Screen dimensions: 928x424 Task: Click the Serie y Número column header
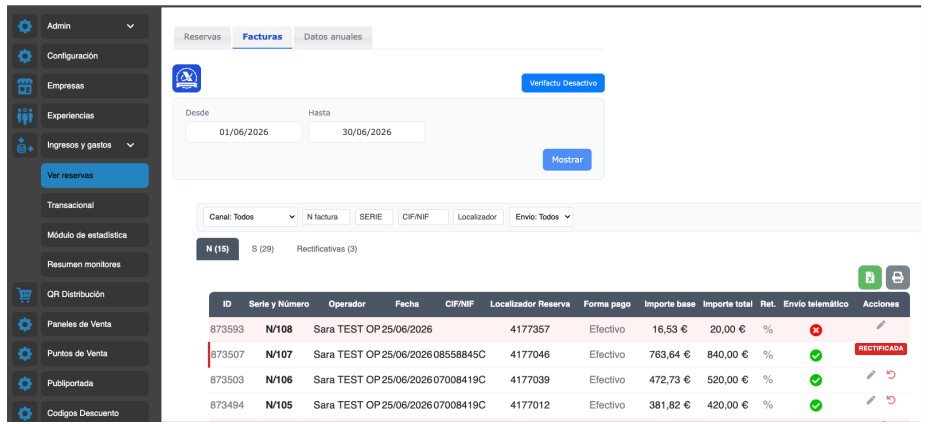pyautogui.click(x=279, y=304)
